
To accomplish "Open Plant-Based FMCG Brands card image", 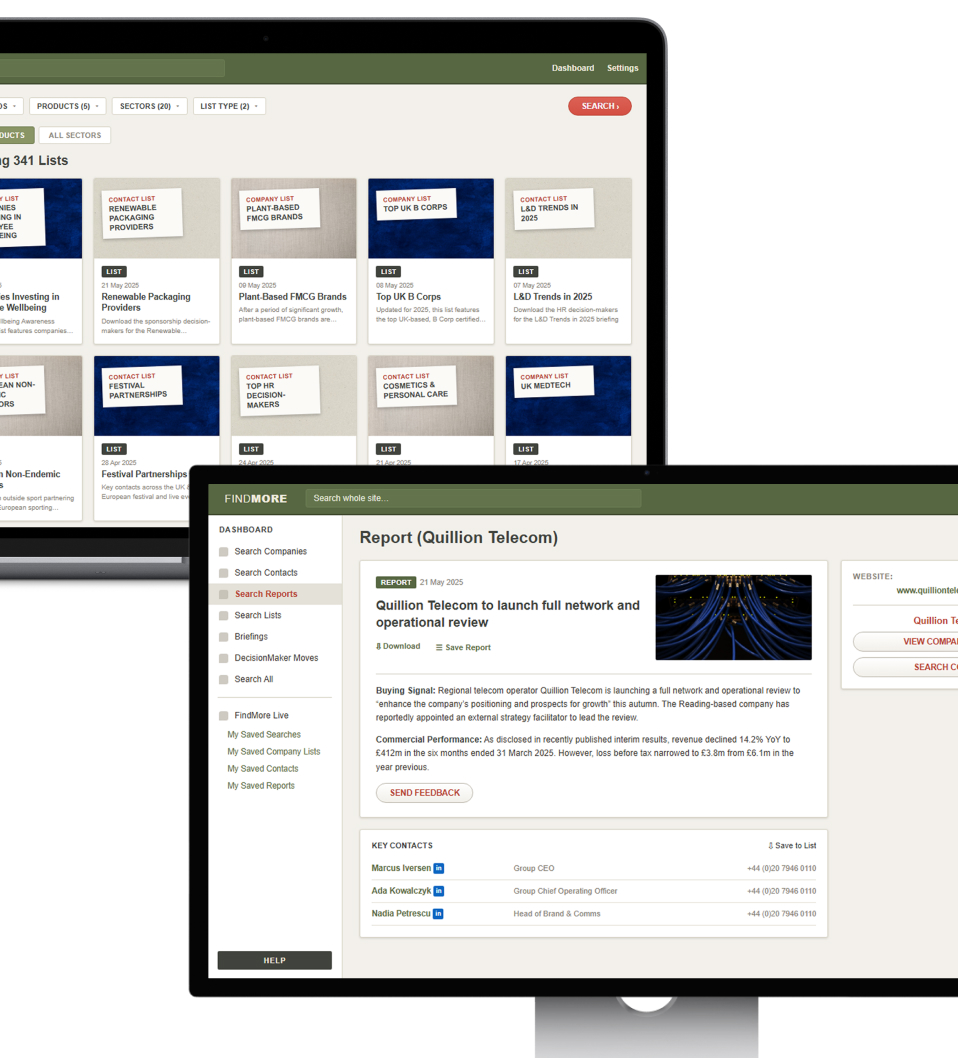I will (293, 218).
